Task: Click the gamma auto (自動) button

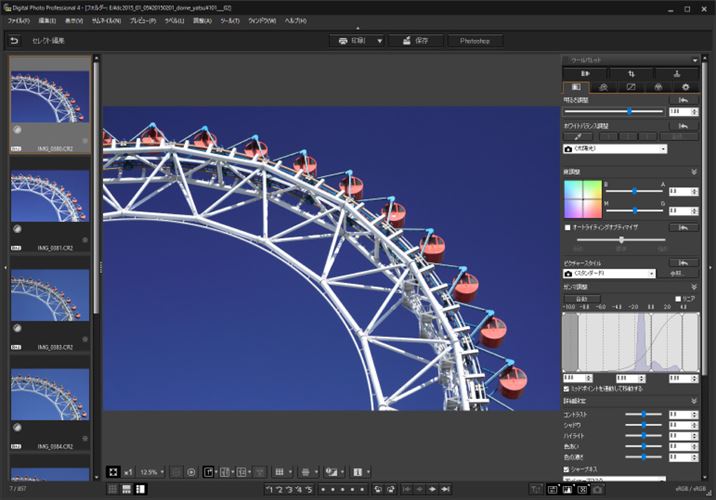Action: tap(582, 299)
